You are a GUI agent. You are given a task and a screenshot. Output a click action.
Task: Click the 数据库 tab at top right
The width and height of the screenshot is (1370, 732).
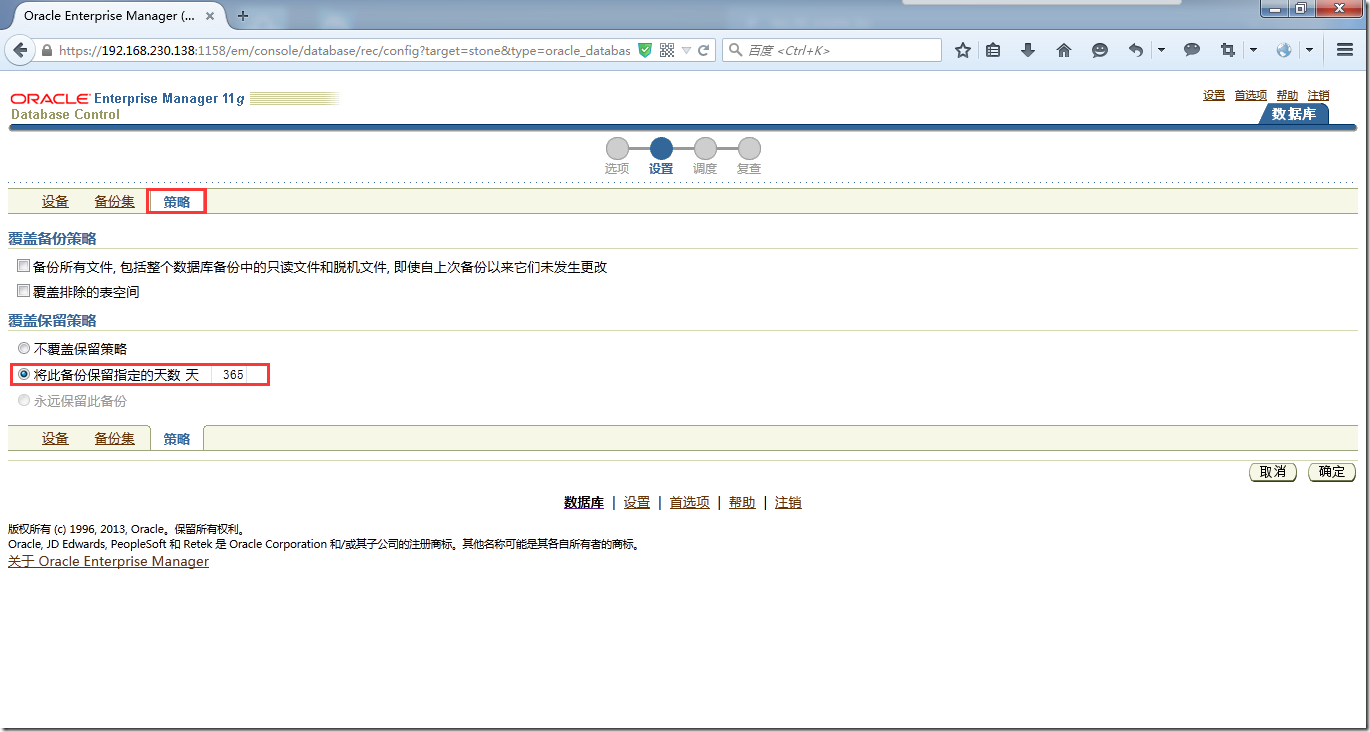(x=1293, y=114)
